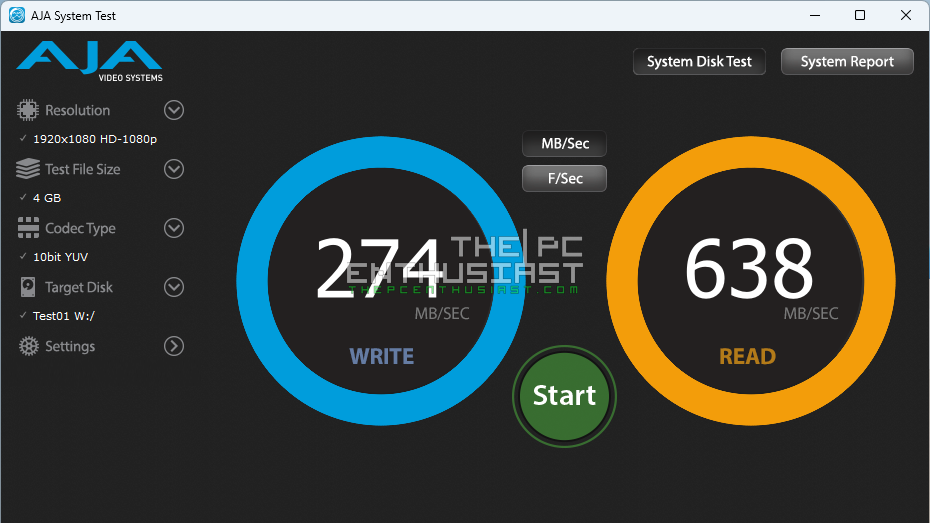
Task: Click the Target Disk drive icon
Action: [x=28, y=287]
